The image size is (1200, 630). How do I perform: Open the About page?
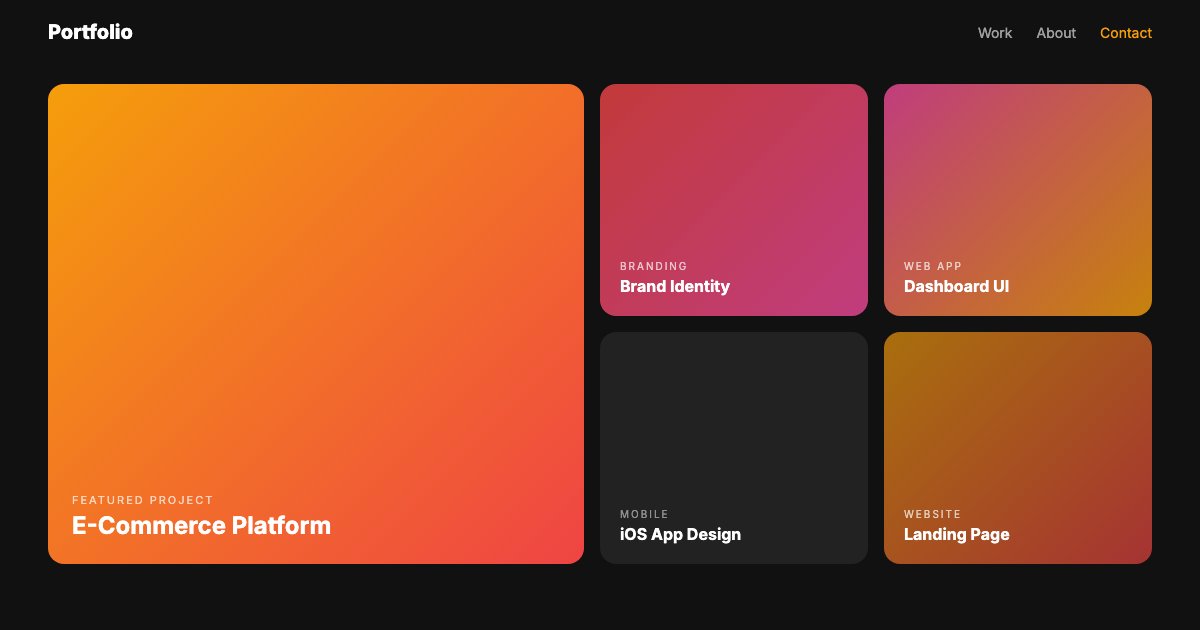coord(1056,33)
